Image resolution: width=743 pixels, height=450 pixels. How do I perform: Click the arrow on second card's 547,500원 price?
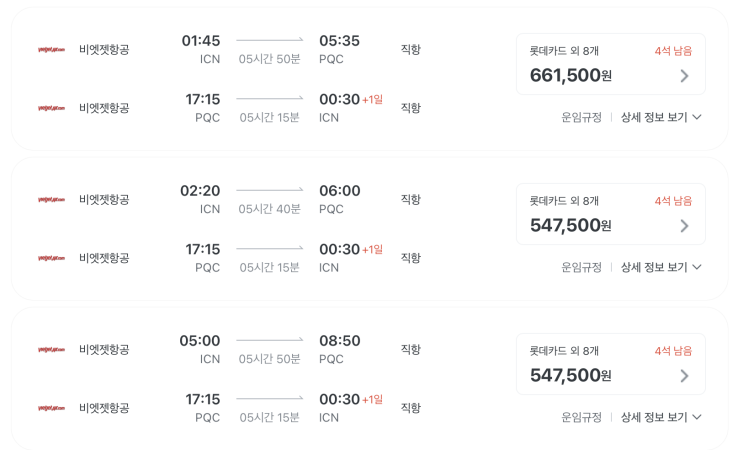[684, 226]
